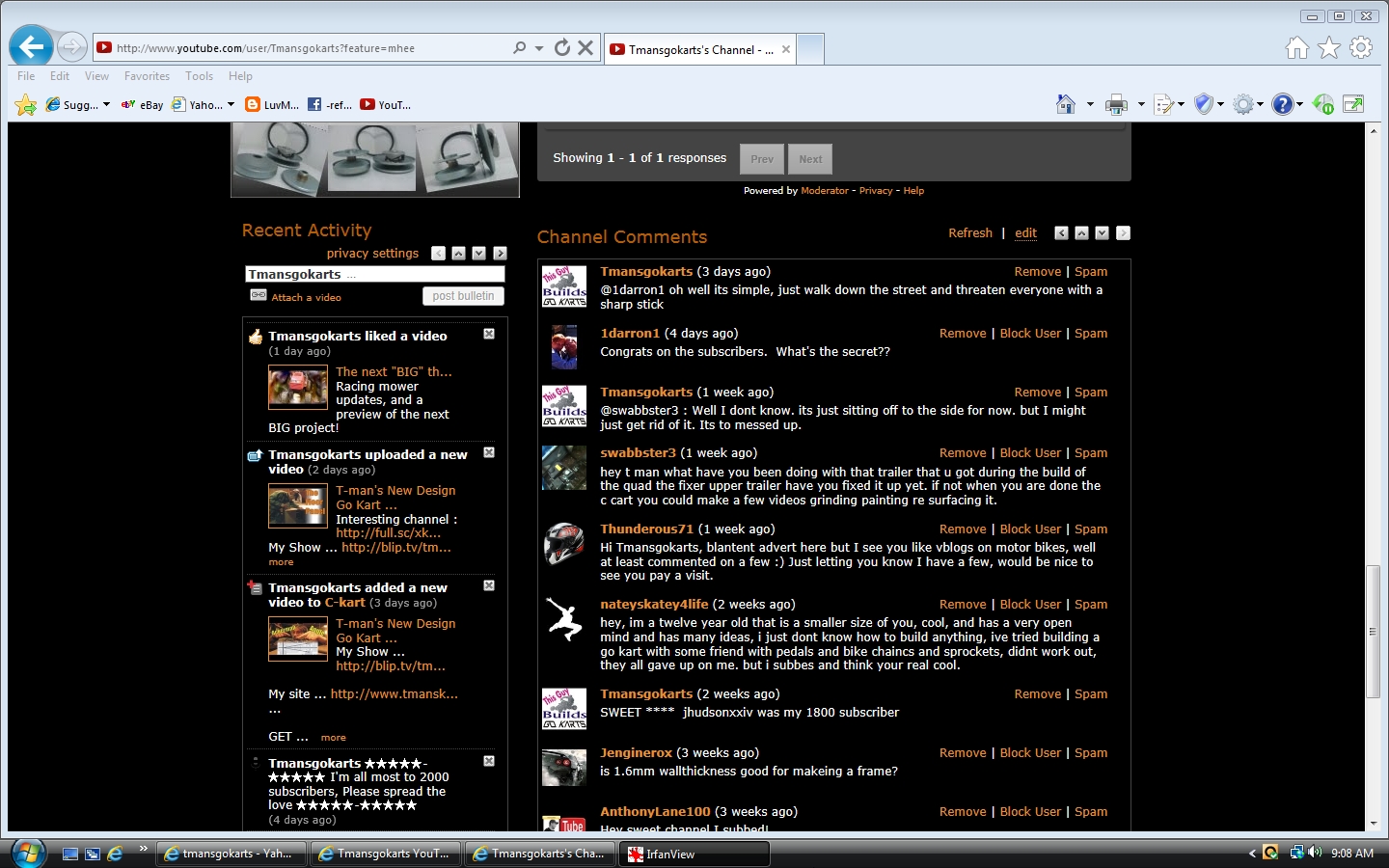This screenshot has height=868, width=1389.
Task: Dismiss the 2000 subscribers bulletin item
Action: [489, 761]
